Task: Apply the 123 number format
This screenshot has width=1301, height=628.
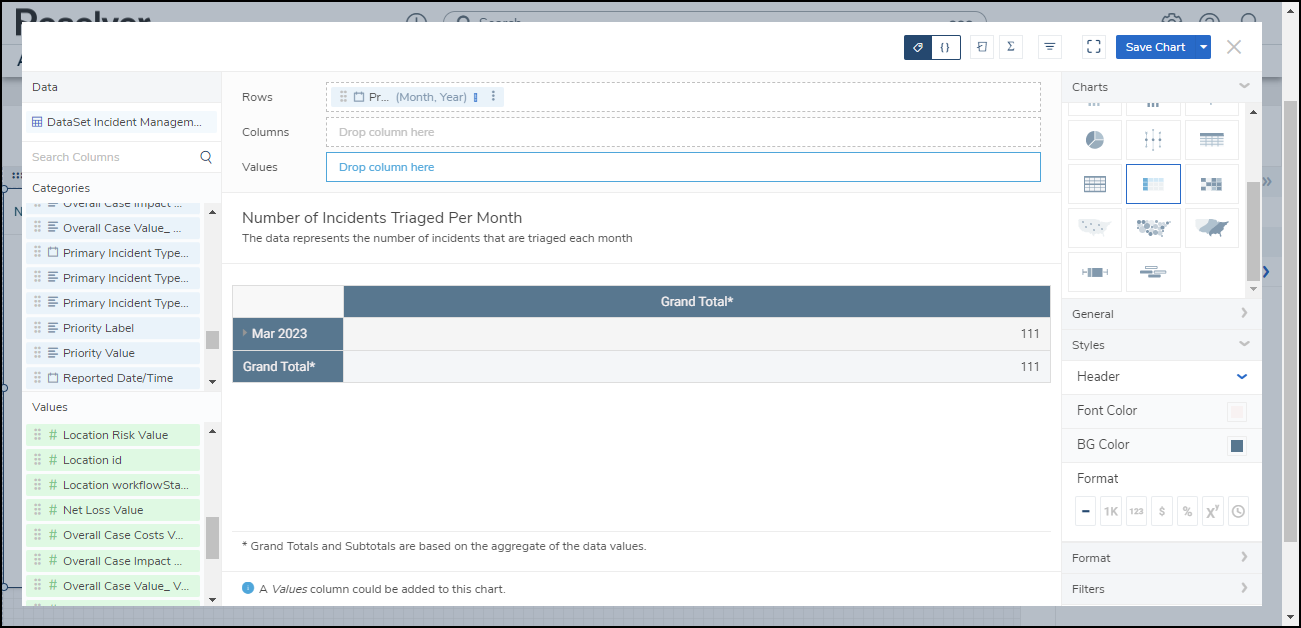Action: click(1136, 511)
